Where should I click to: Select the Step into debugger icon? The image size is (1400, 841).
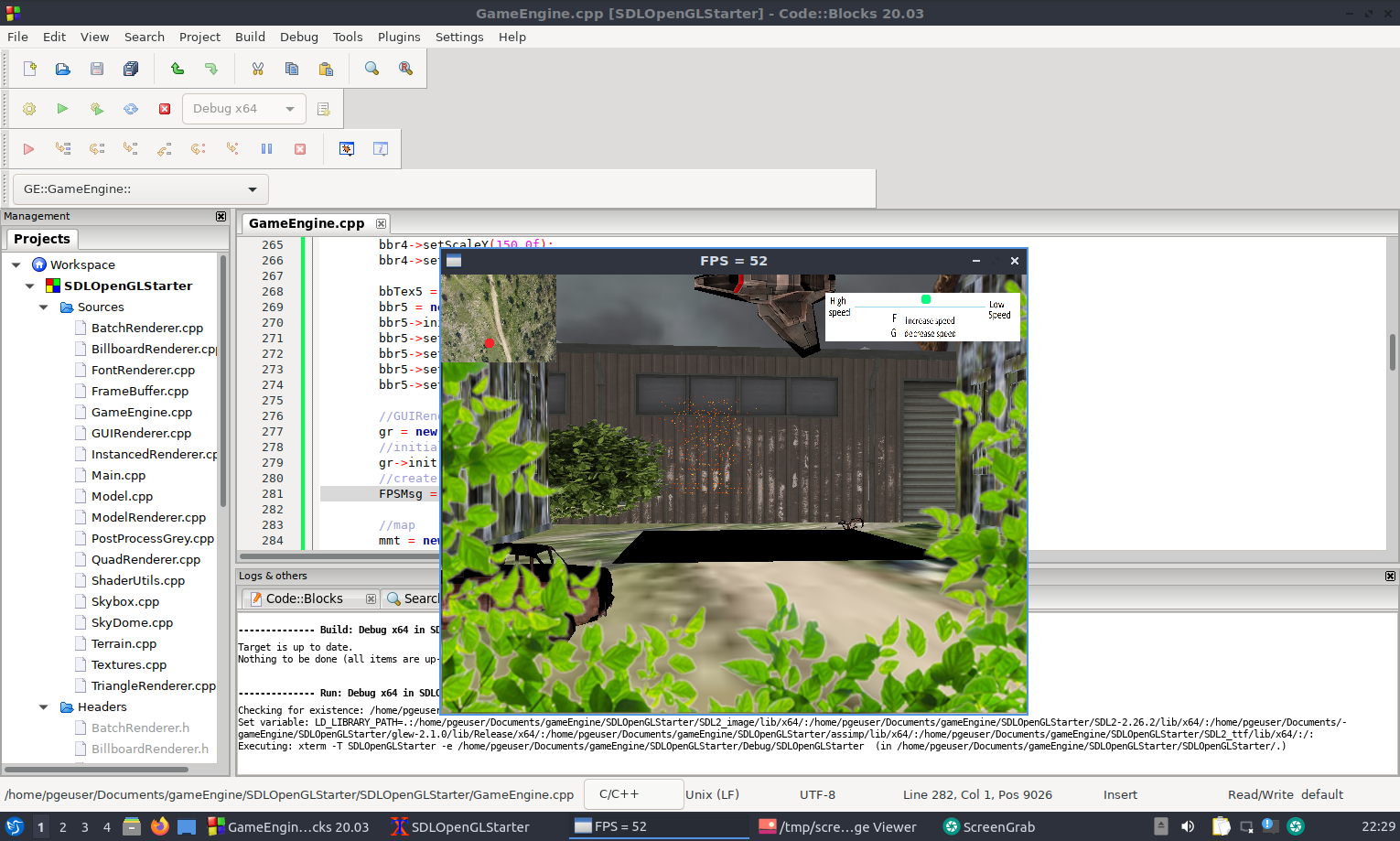pos(131,148)
